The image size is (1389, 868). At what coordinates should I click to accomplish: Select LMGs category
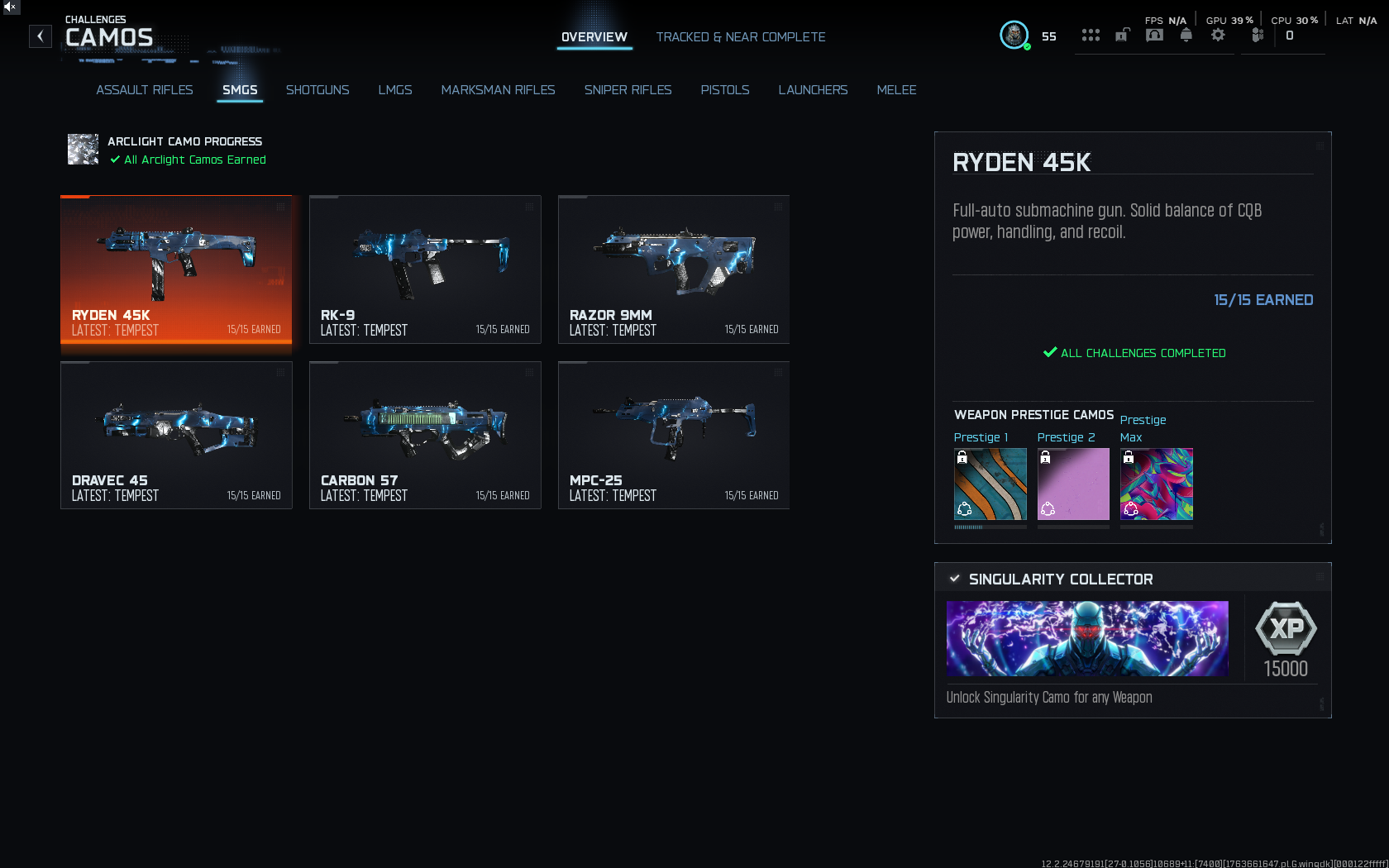pyautogui.click(x=395, y=90)
